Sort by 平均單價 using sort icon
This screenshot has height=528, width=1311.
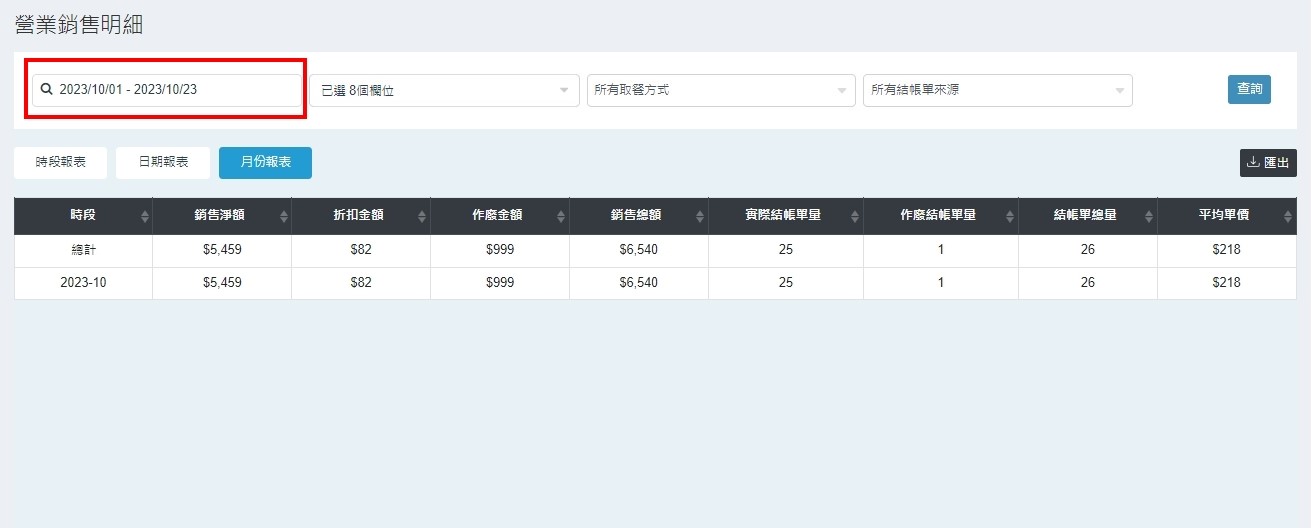tap(1289, 216)
